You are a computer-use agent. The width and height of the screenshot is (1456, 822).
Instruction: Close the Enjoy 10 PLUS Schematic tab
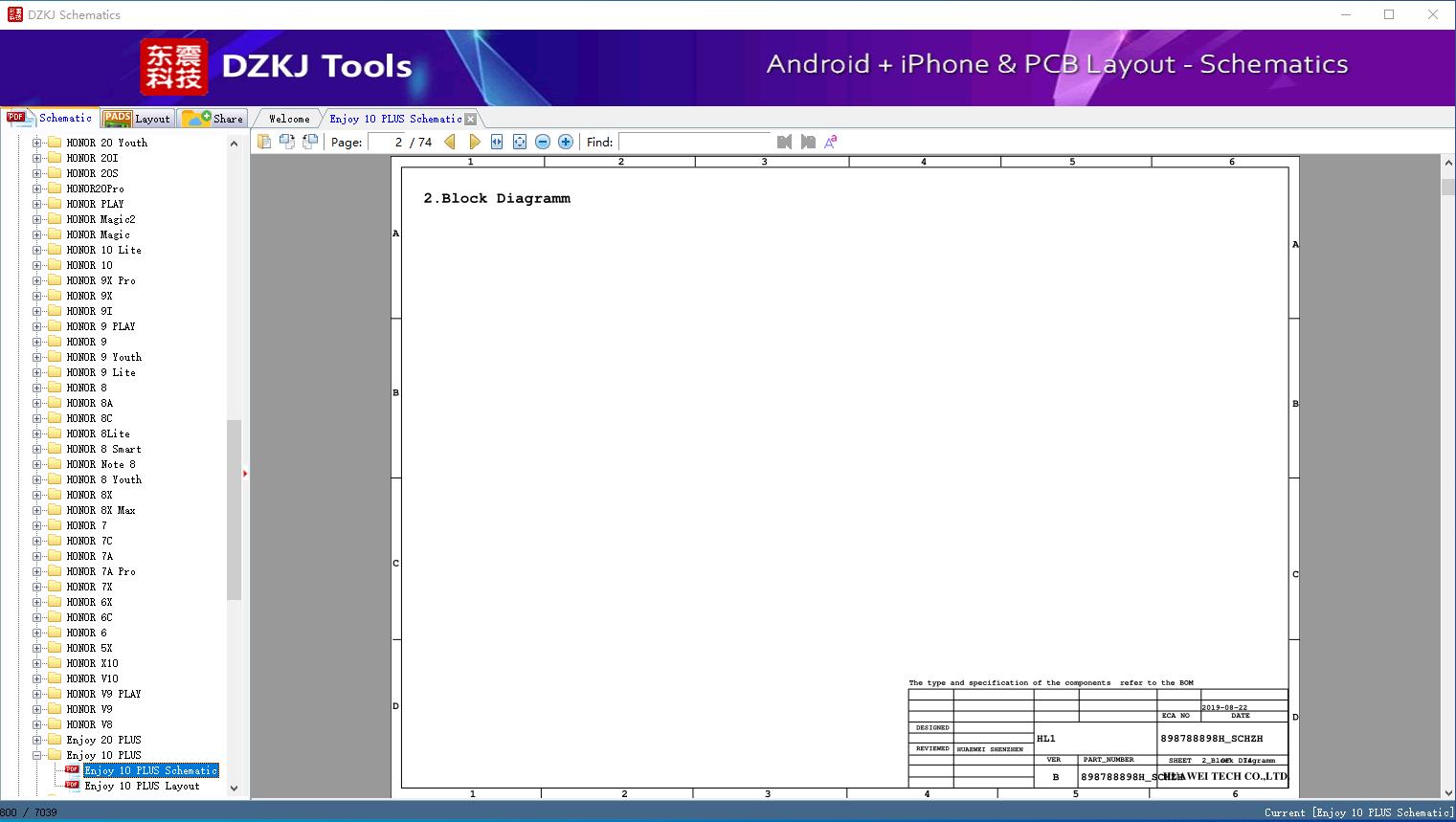pyautogui.click(x=470, y=119)
